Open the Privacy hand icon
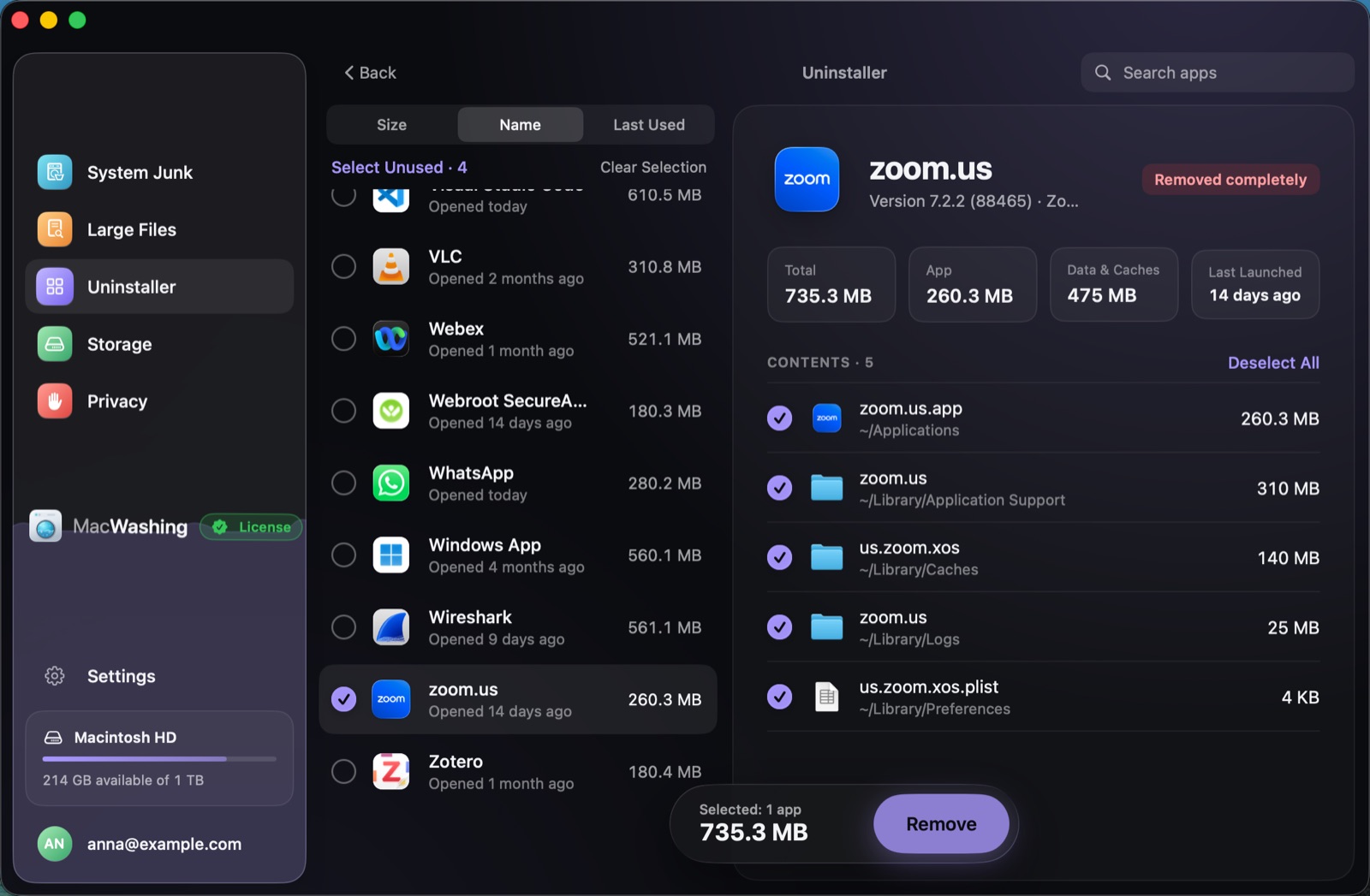Screen dimensions: 1370x896 point(55,401)
